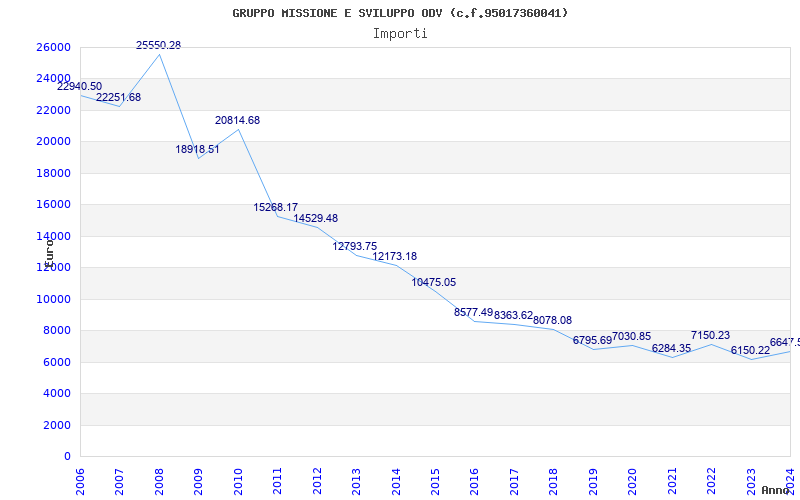The image size is (800, 500).
Task: Select the 6284.35 data label
Action: tap(671, 348)
